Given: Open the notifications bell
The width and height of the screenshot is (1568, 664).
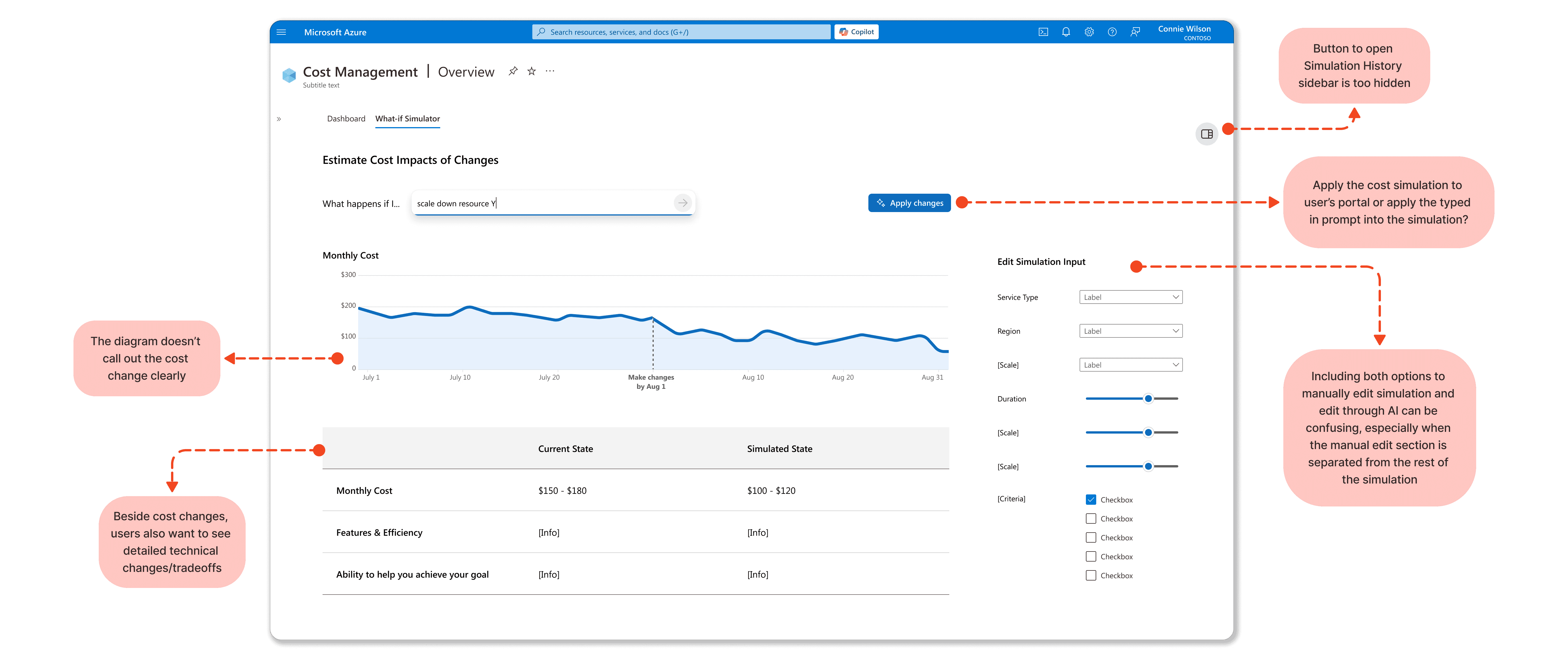Looking at the screenshot, I should (x=1066, y=32).
